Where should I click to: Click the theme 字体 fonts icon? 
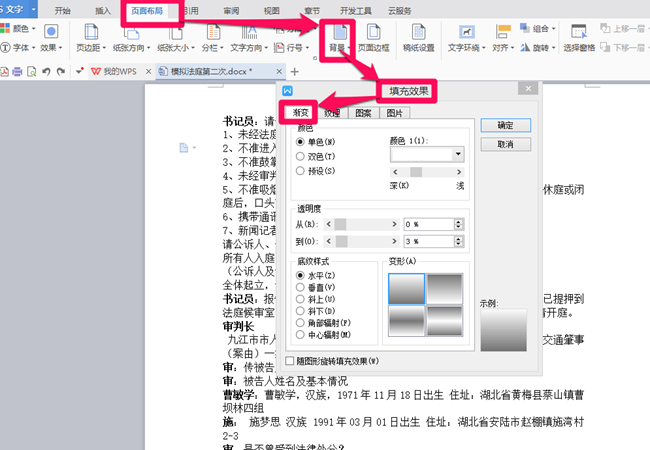click(5, 48)
